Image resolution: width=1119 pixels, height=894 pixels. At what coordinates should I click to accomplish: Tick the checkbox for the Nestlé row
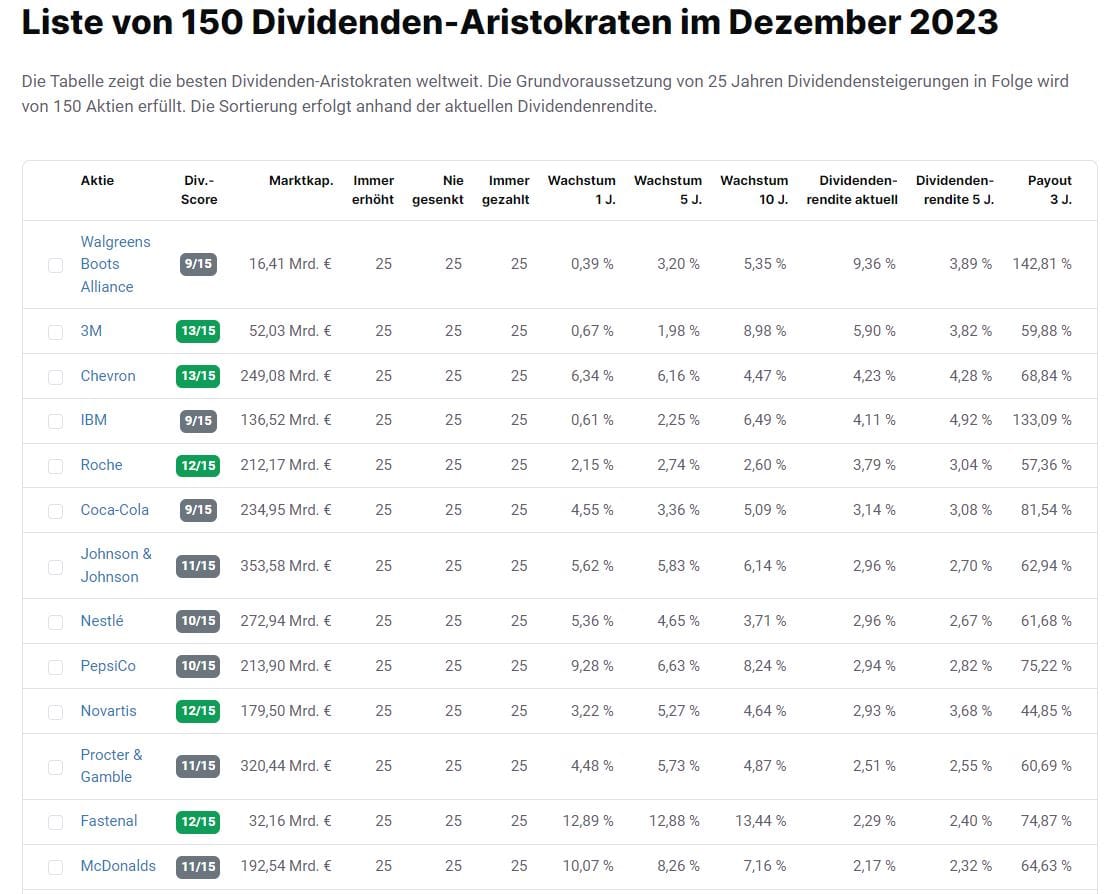pyautogui.click(x=56, y=621)
